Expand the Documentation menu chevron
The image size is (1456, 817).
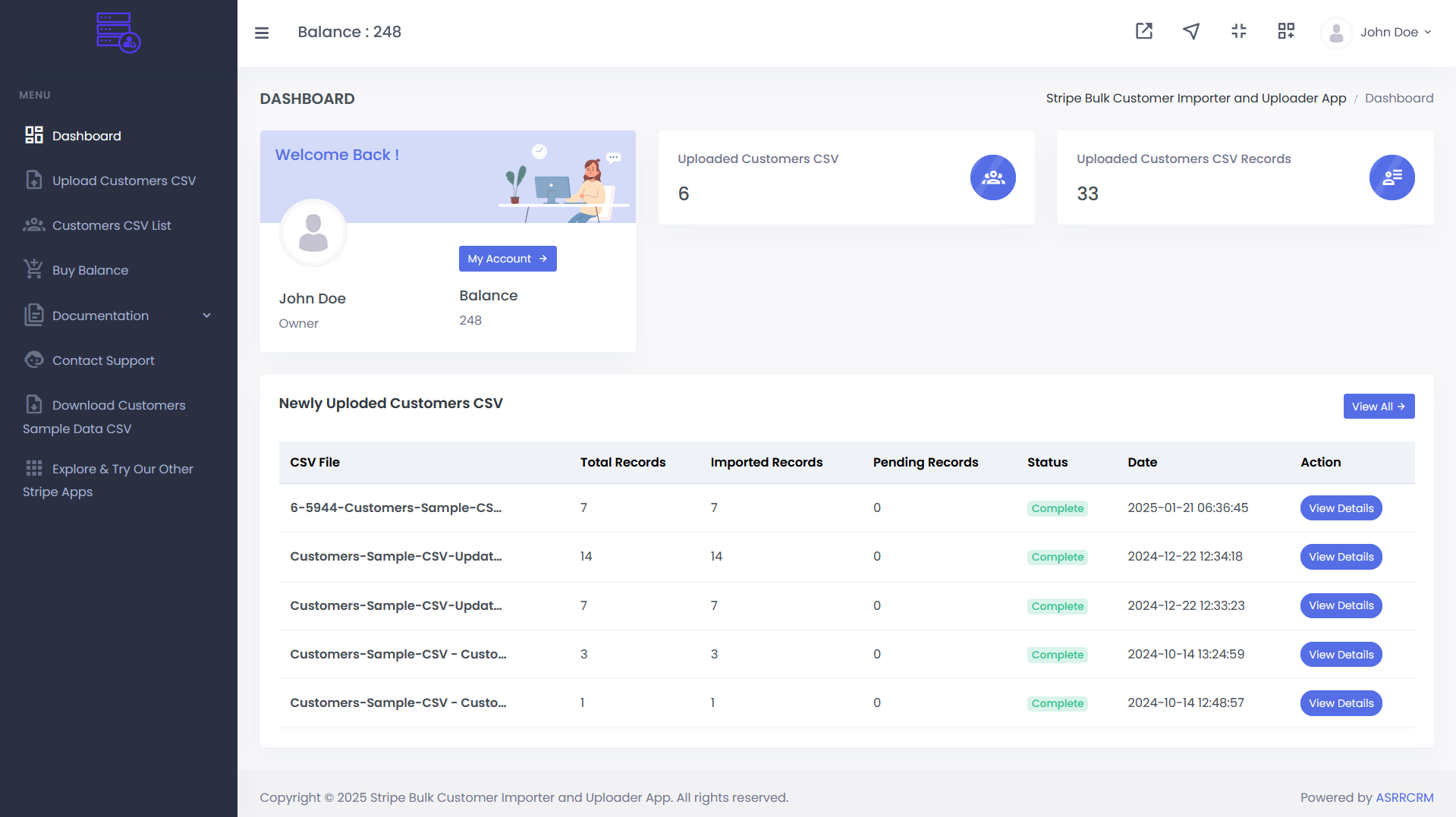207,315
